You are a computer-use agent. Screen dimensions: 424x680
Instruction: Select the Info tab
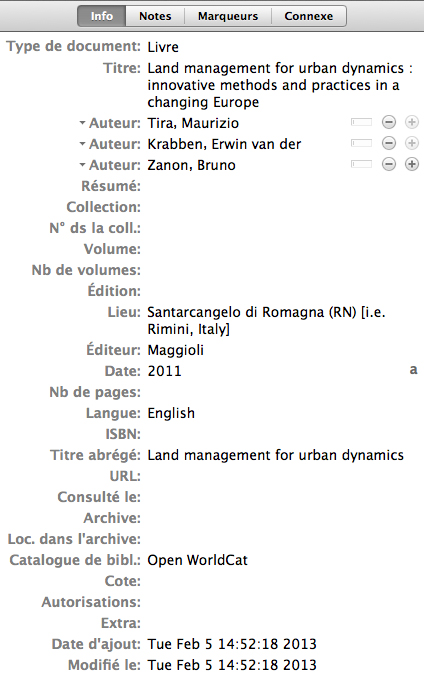point(102,16)
